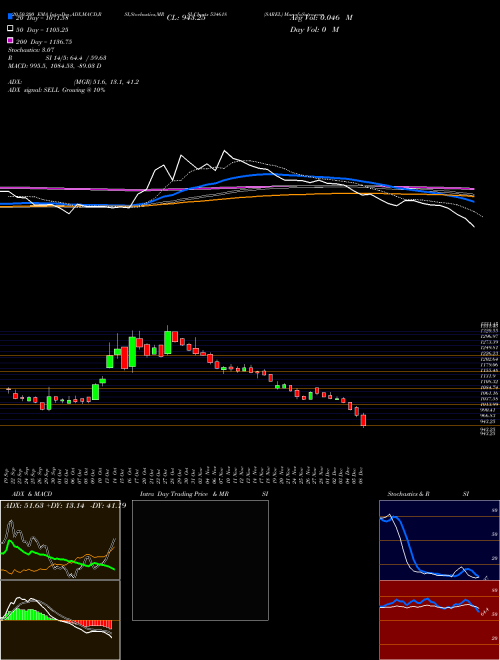This screenshot has width=500, height=660.
Task: Click the 'Stochastics: 3.67' reading
Action: click(x=31, y=50)
